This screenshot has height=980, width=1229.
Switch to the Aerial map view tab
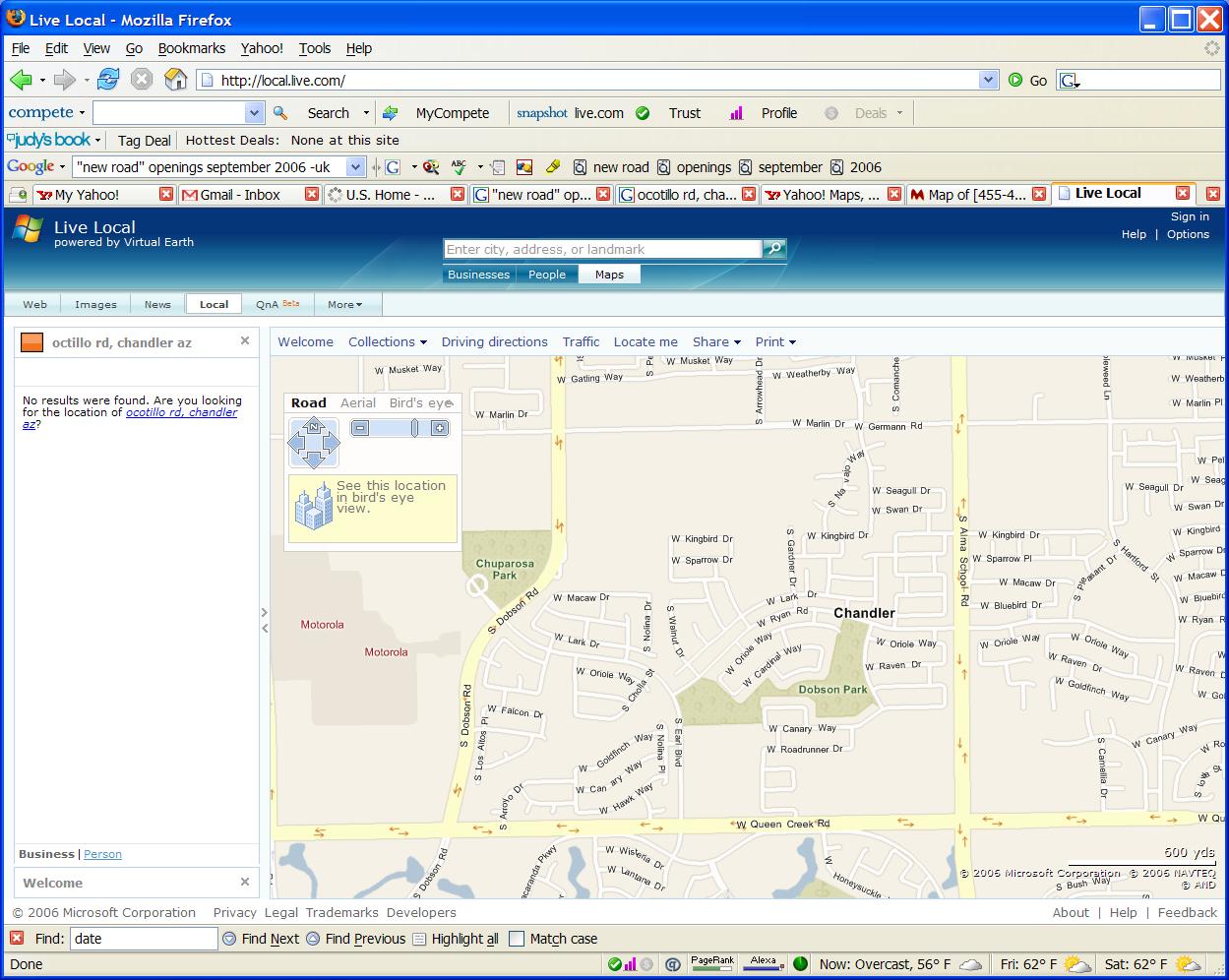click(x=357, y=402)
